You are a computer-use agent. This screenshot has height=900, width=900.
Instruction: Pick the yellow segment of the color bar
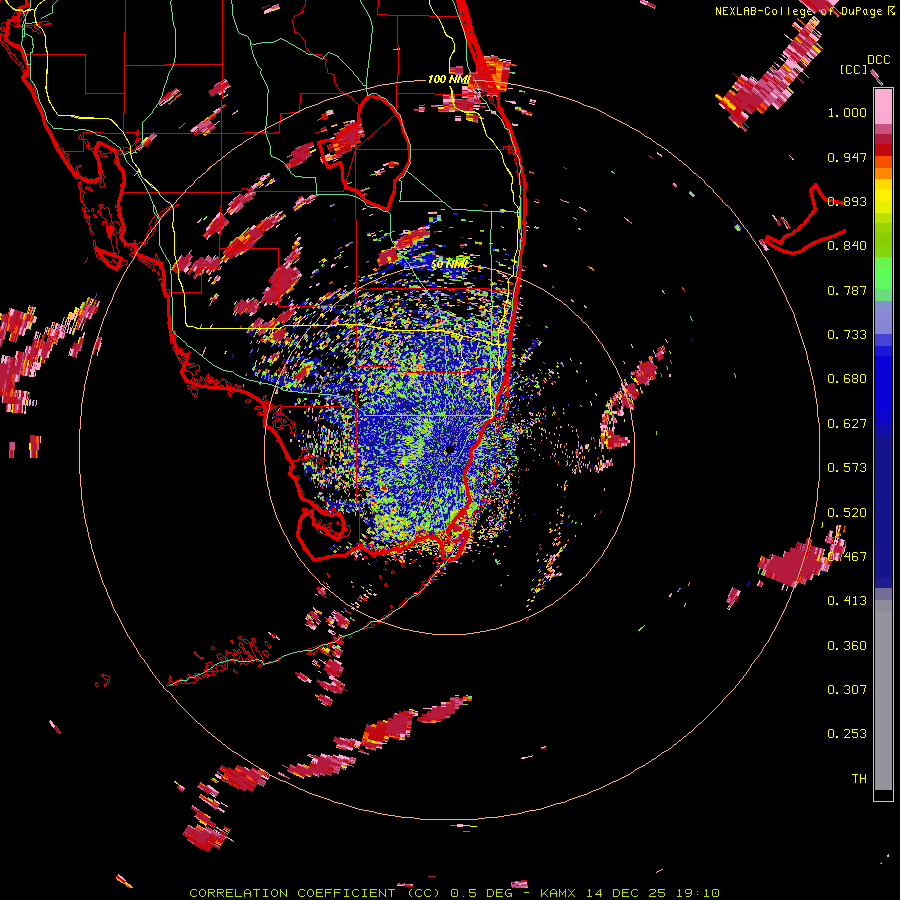883,197
